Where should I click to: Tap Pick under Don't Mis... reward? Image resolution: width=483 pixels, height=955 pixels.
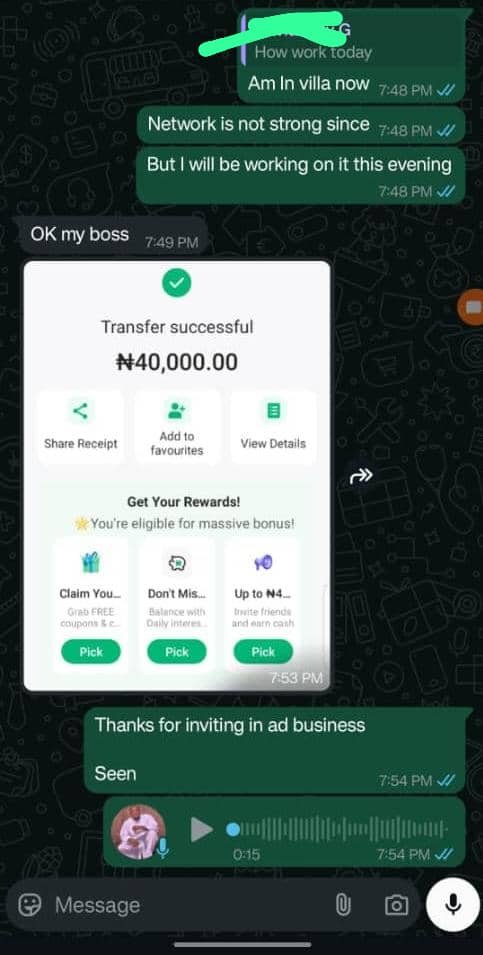point(177,652)
